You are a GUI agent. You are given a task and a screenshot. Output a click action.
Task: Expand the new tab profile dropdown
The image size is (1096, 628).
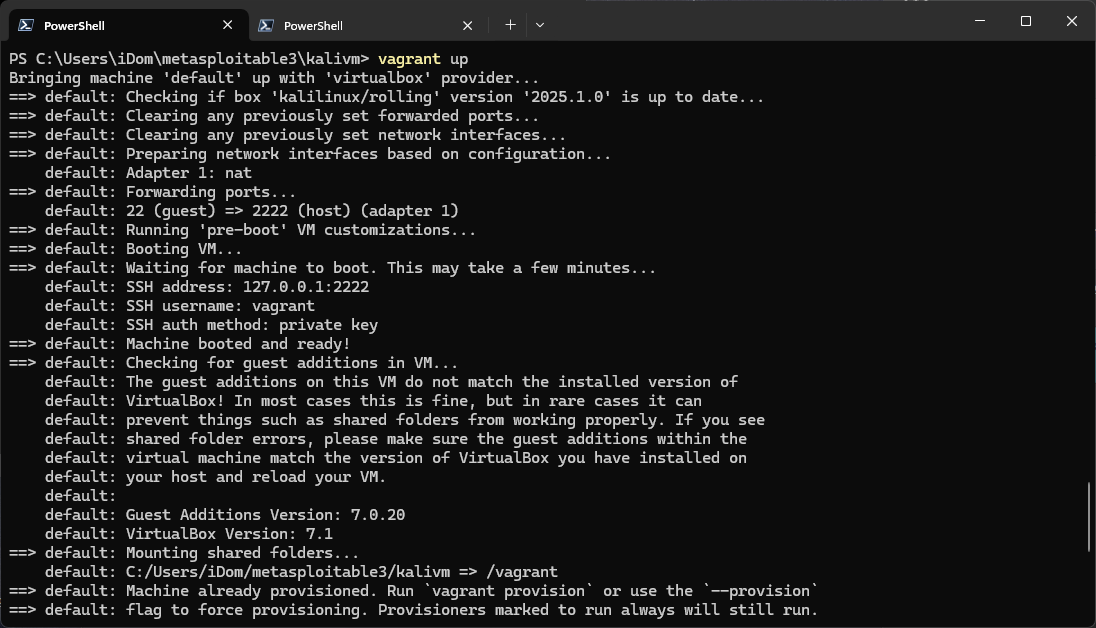point(540,25)
